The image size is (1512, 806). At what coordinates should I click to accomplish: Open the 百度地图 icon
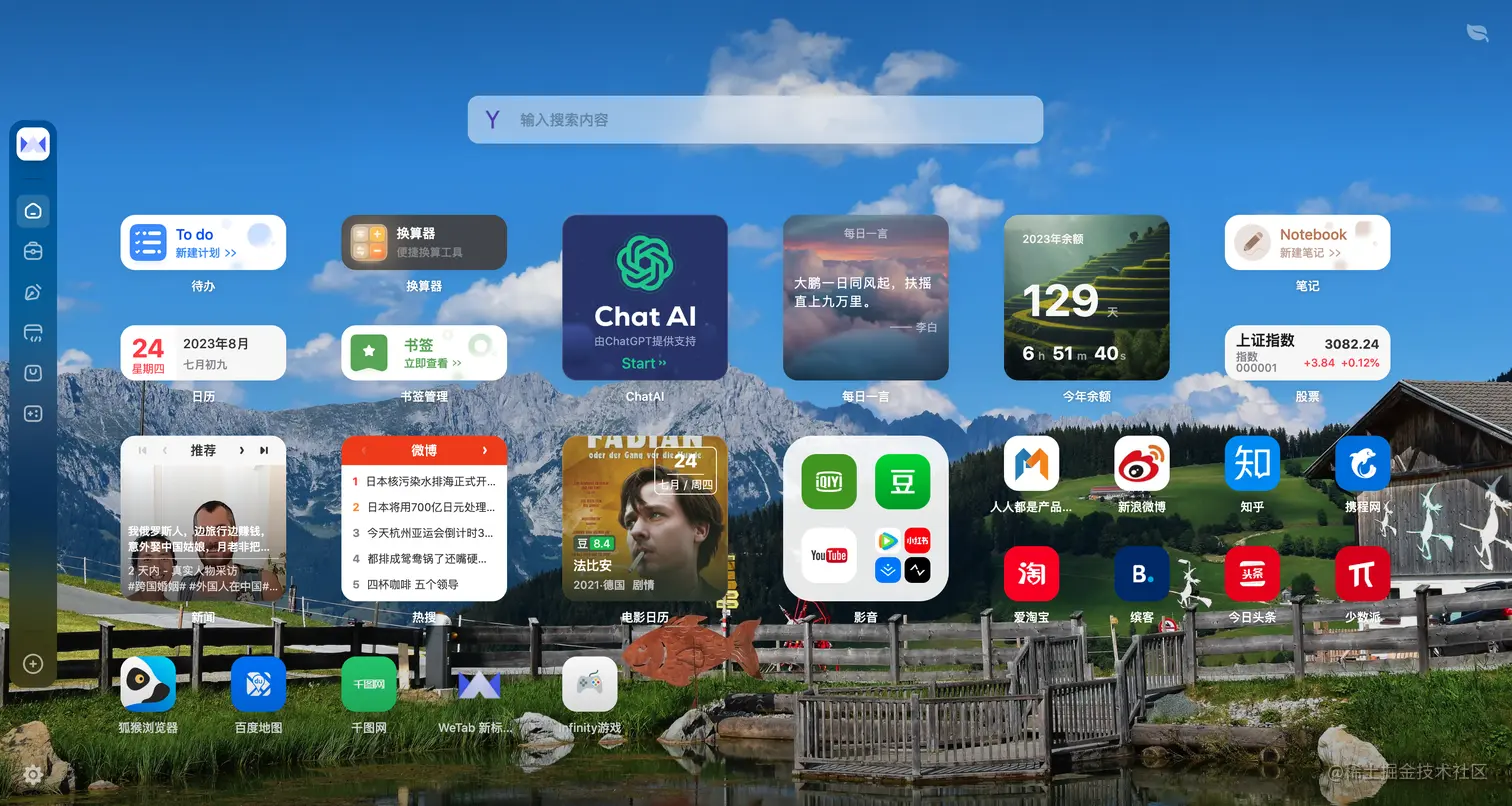258,684
